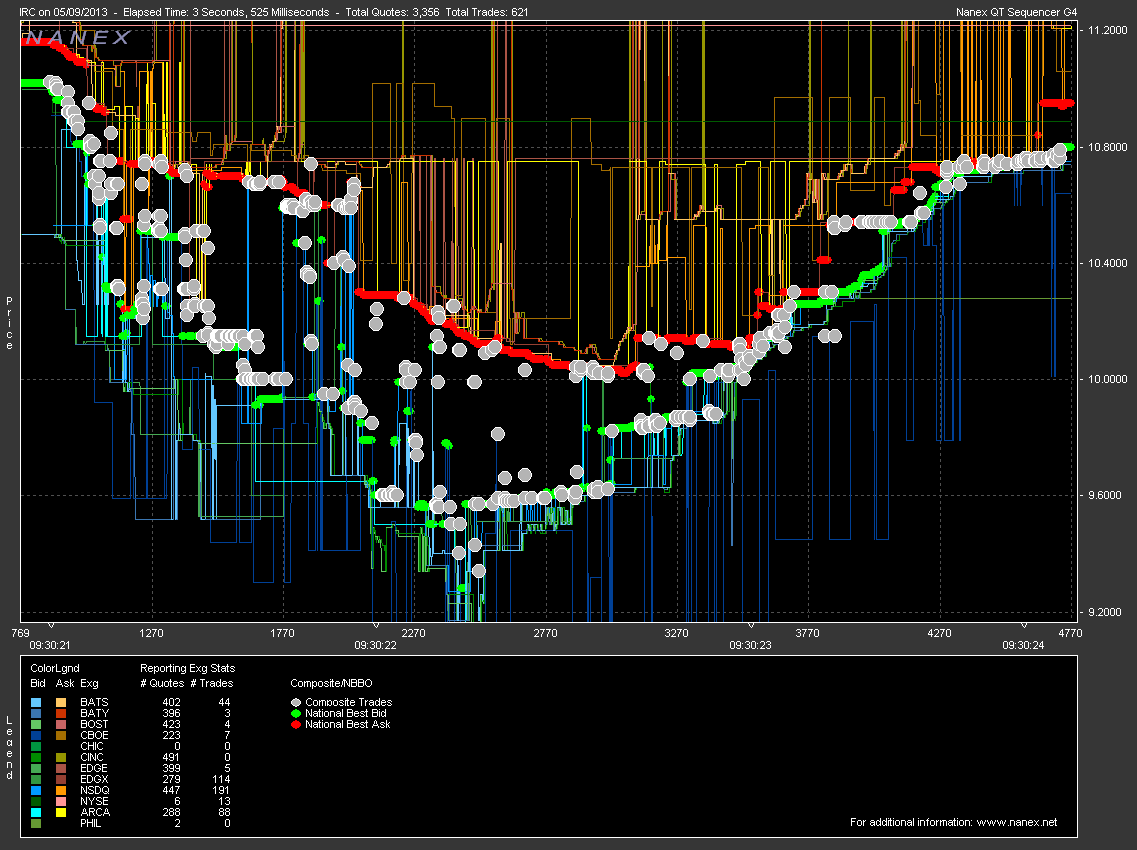Click the 09:30:21 time marker
Image resolution: width=1137 pixels, height=850 pixels.
pyautogui.click(x=50, y=644)
